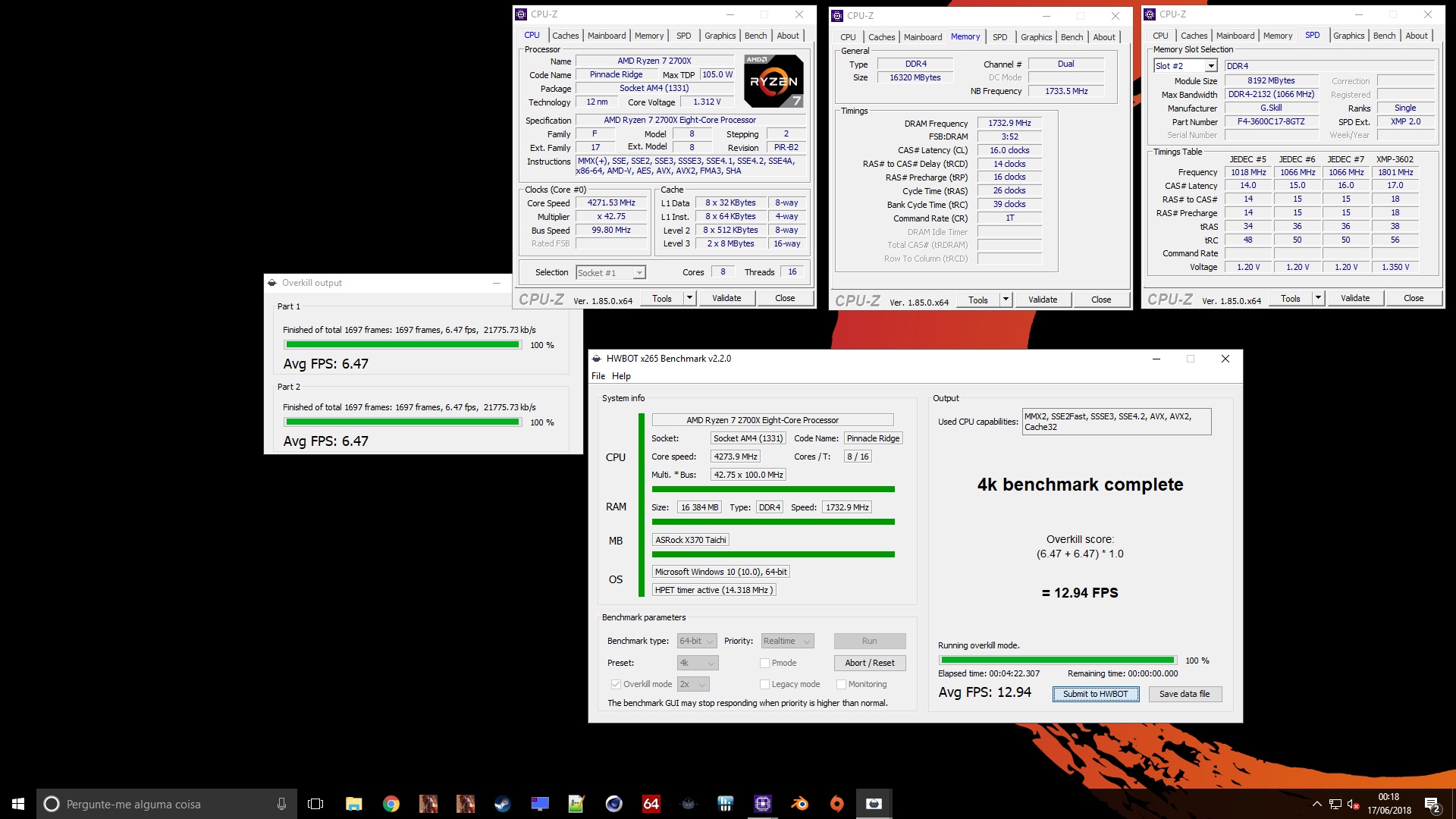The image size is (1456, 819).
Task: Click the Part 2 progress bar
Action: point(403,422)
